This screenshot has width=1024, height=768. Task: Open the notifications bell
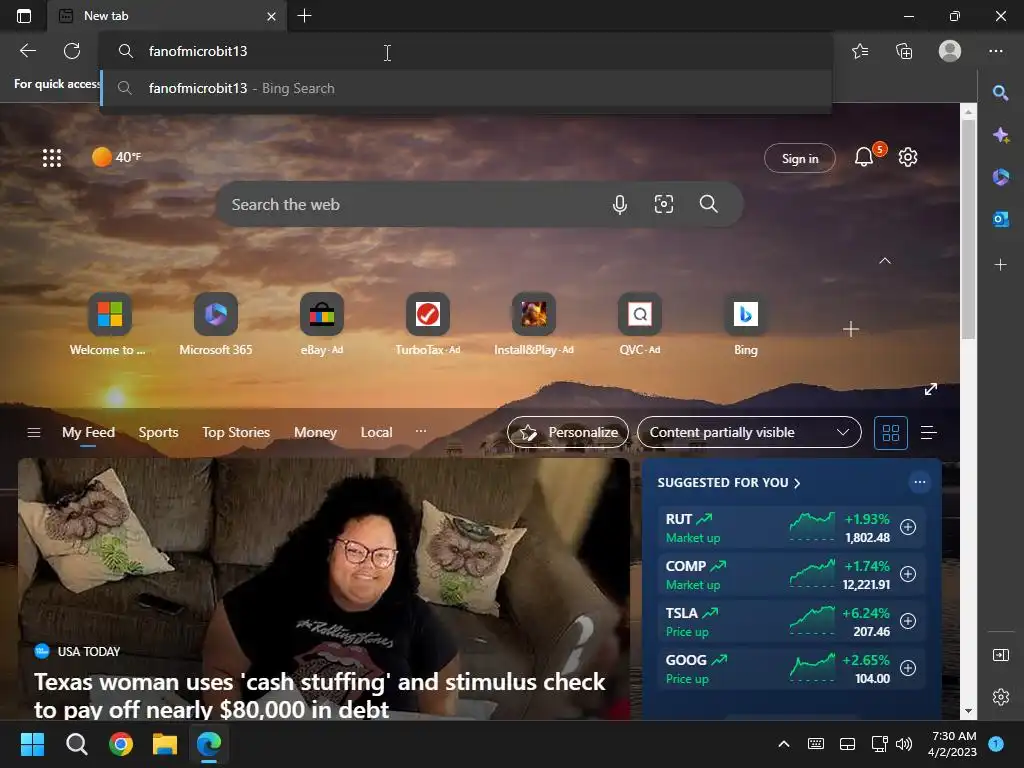point(864,157)
